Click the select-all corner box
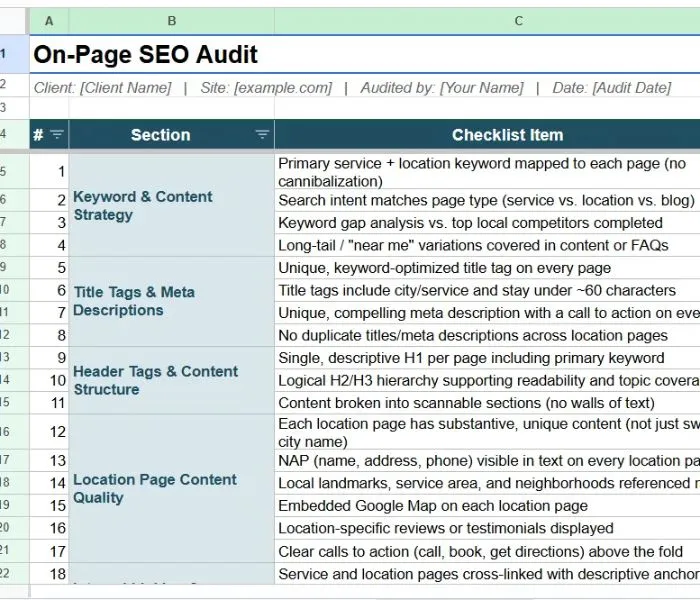The height and width of the screenshot is (600, 700). 12,21
